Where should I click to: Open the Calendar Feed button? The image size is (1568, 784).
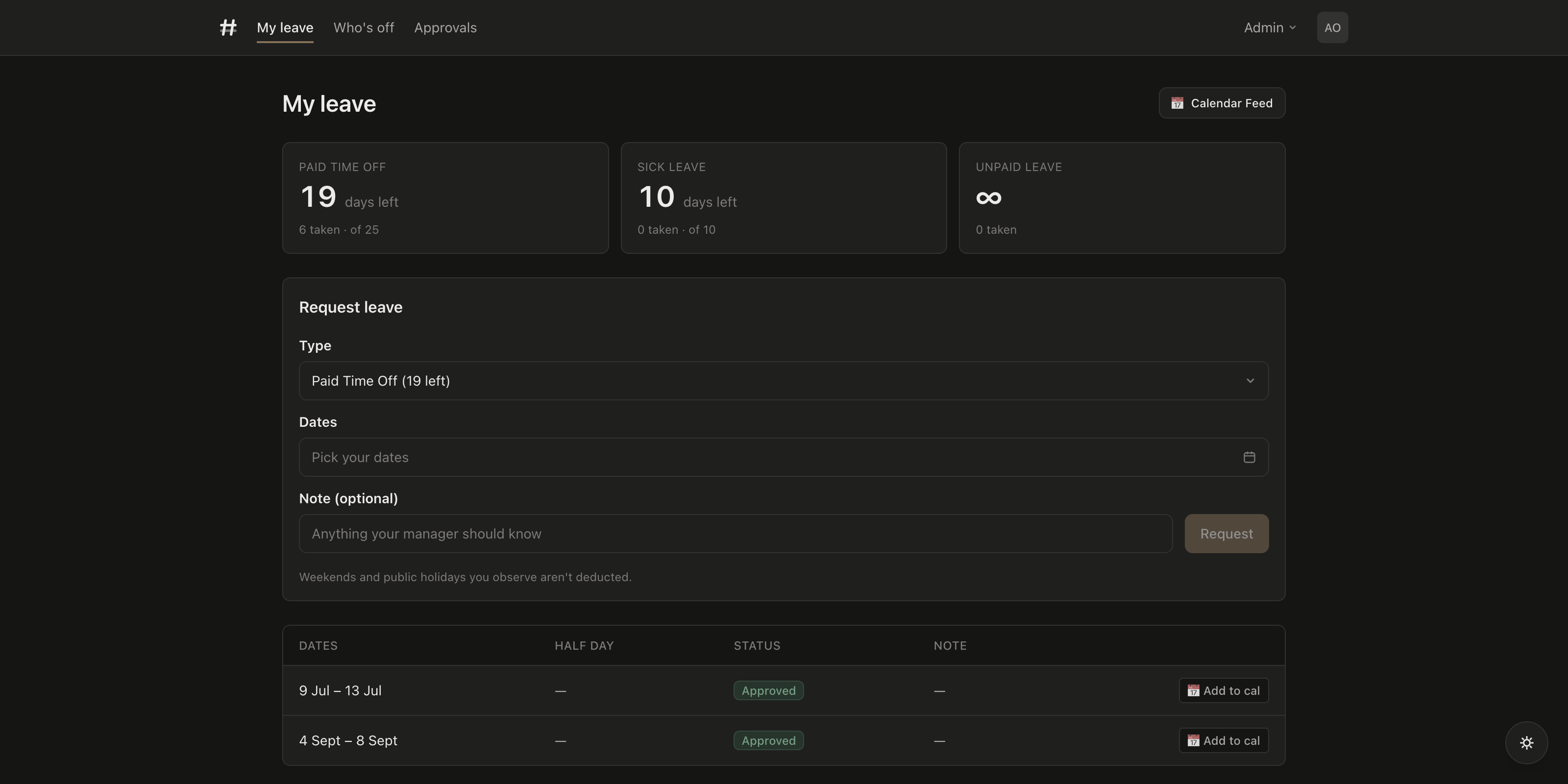click(x=1222, y=103)
